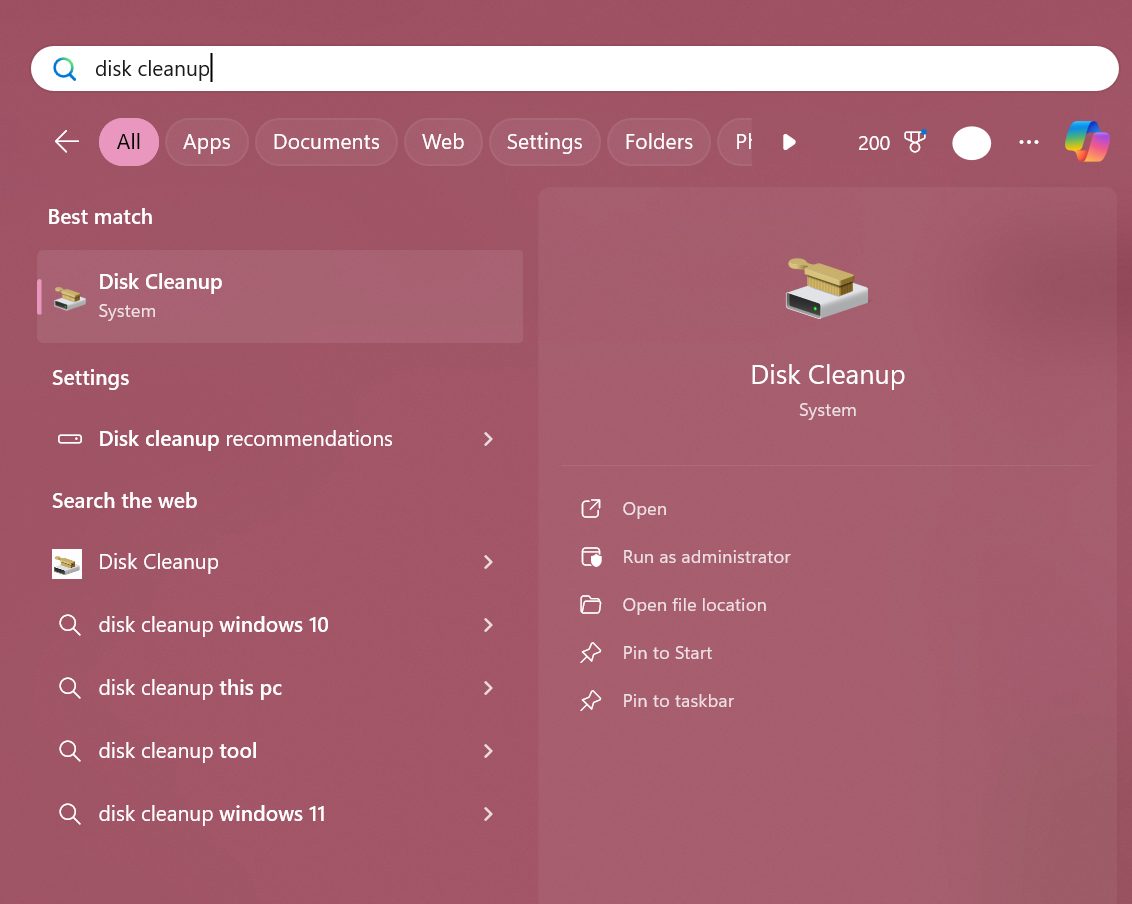Click the Pin to Start pin icon

[x=591, y=653]
